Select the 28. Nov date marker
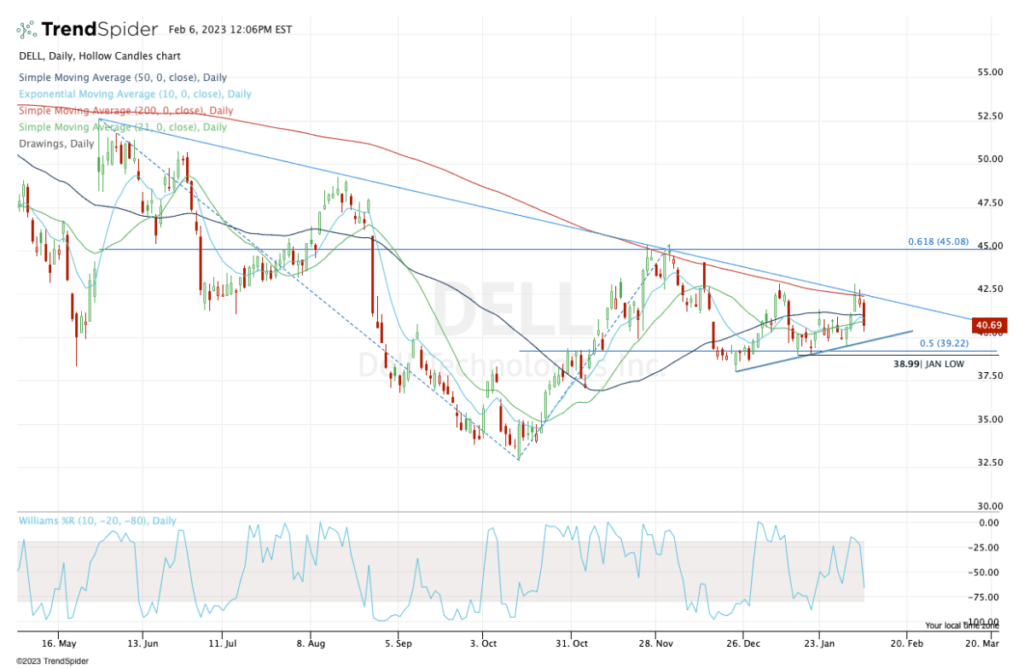The height and width of the screenshot is (669, 1024). (x=656, y=644)
